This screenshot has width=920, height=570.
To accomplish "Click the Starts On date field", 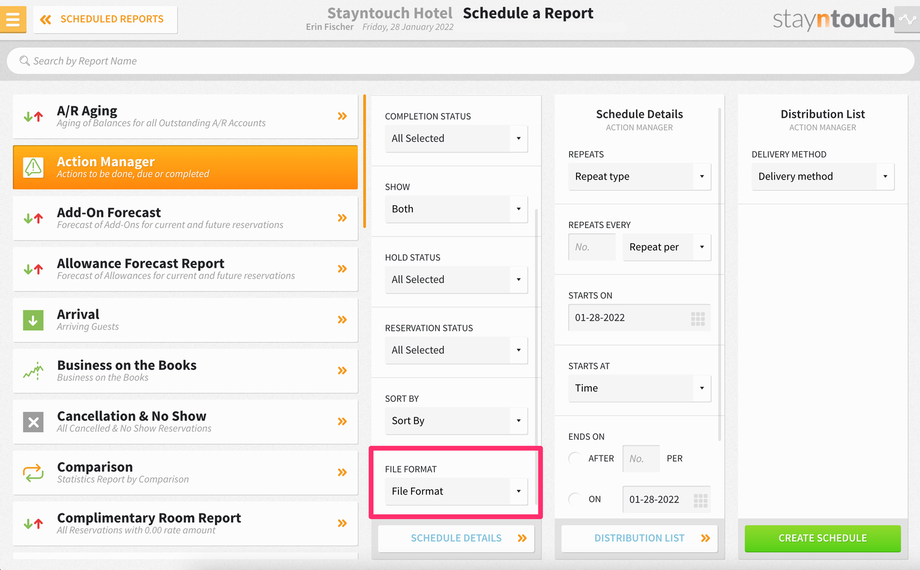I will tap(639, 318).
